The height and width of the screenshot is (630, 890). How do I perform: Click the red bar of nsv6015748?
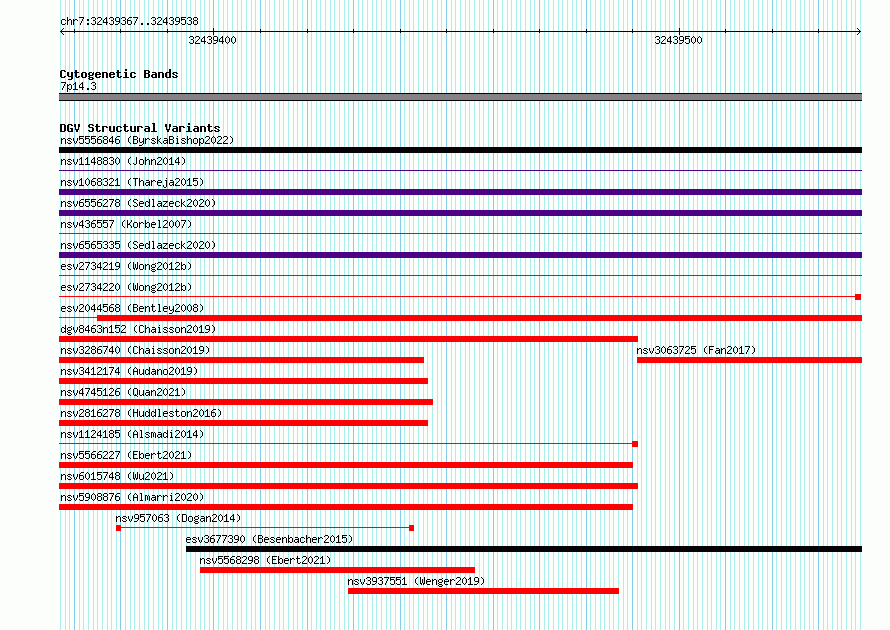(349, 486)
